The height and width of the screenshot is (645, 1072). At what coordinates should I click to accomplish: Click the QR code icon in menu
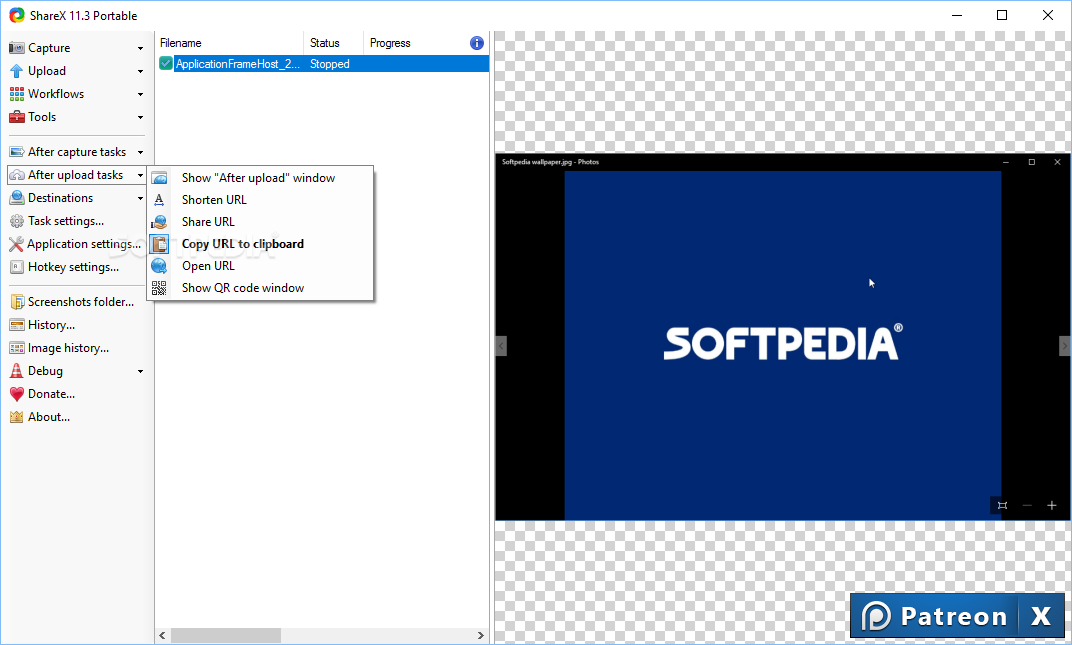coord(159,288)
